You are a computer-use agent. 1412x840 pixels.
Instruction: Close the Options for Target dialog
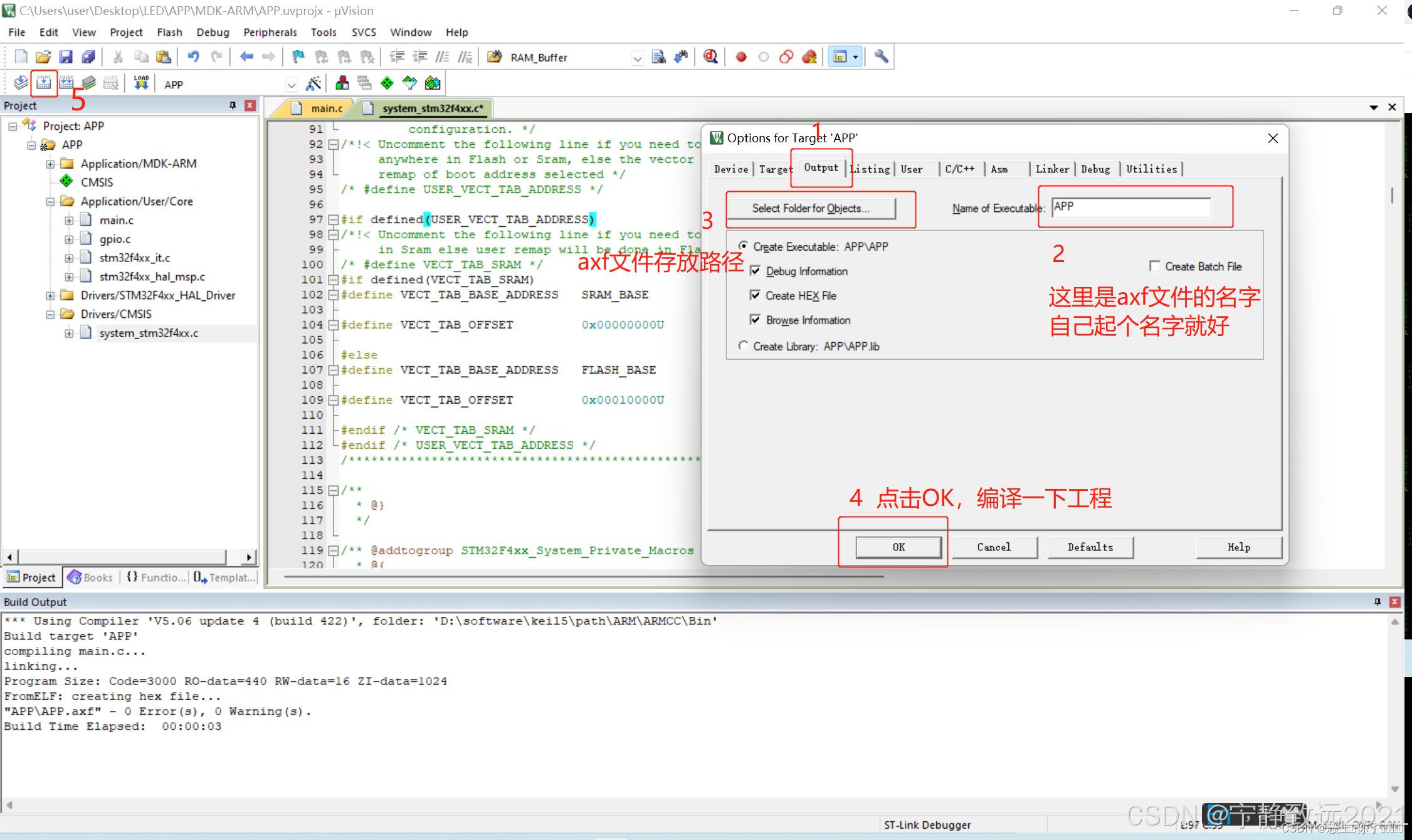pos(1273,138)
